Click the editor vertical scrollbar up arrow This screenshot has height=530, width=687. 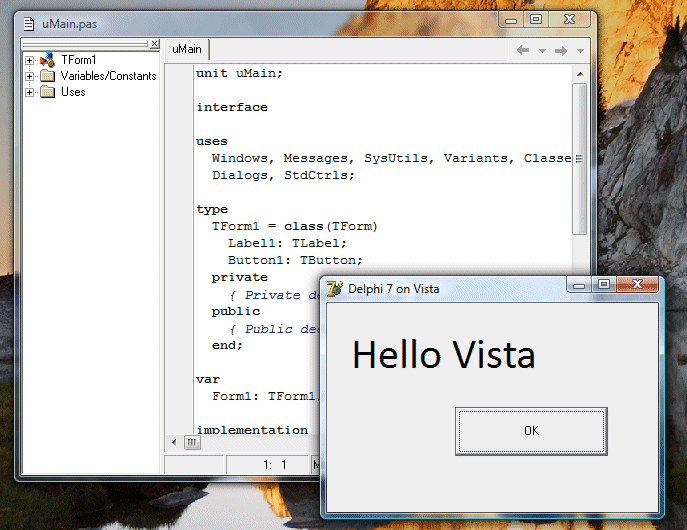[580, 74]
